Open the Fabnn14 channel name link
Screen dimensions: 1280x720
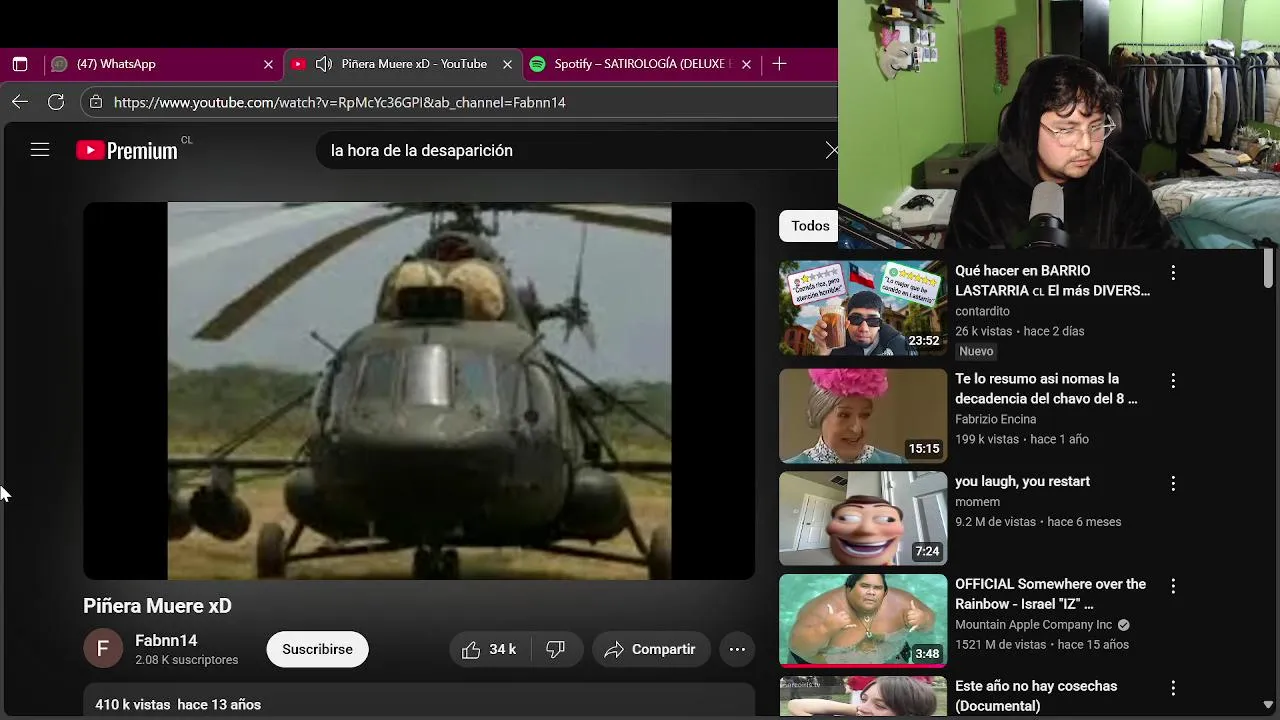166,640
